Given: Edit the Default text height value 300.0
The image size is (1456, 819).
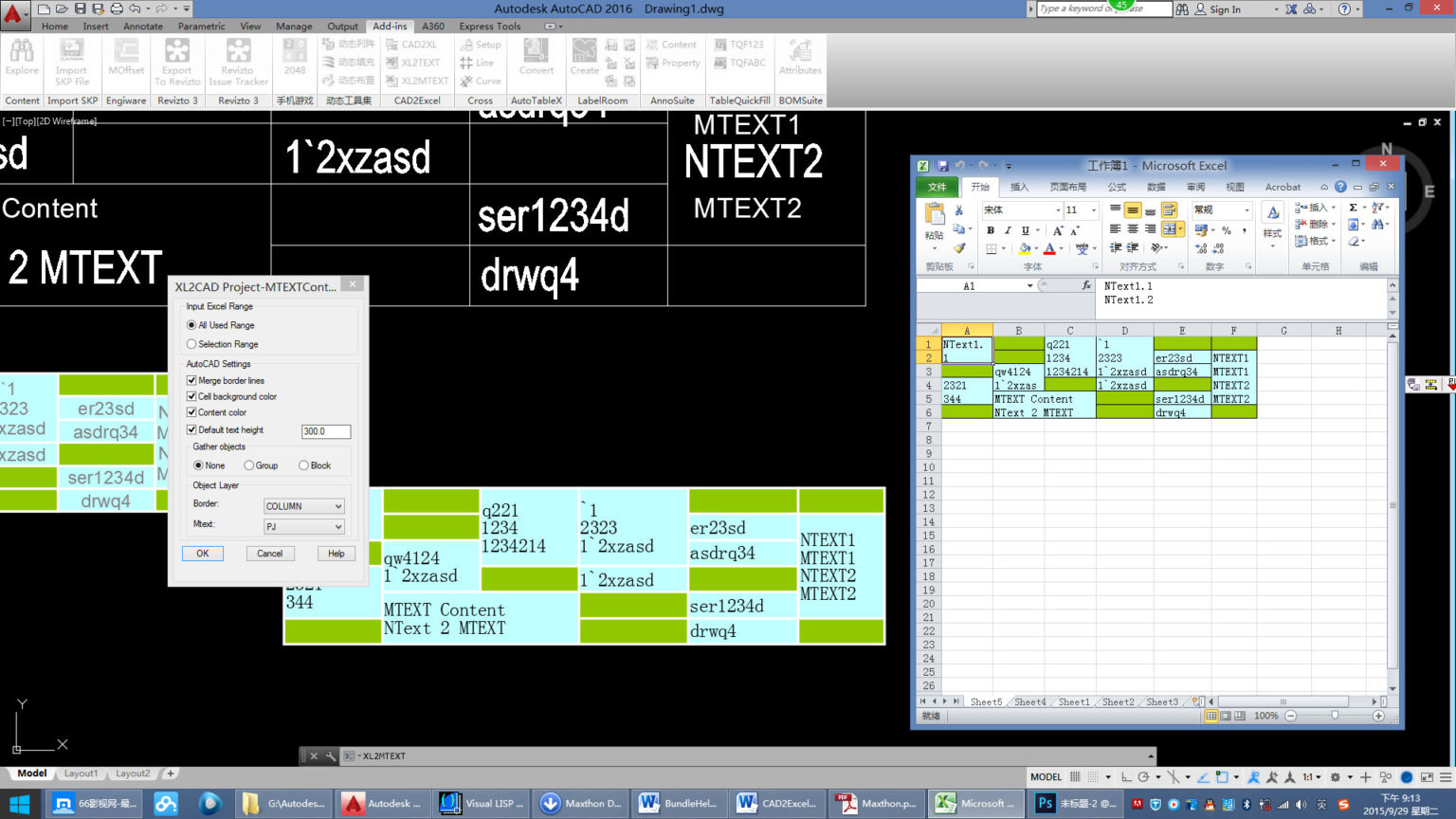Looking at the screenshot, I should pyautogui.click(x=325, y=431).
